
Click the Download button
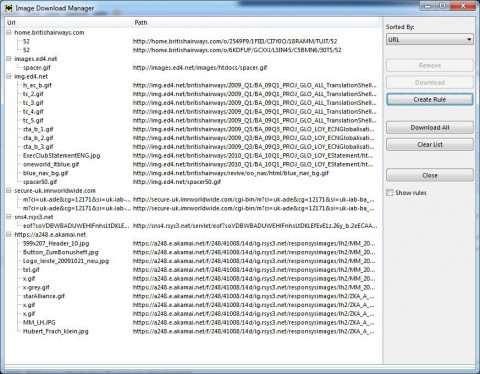pos(430,82)
